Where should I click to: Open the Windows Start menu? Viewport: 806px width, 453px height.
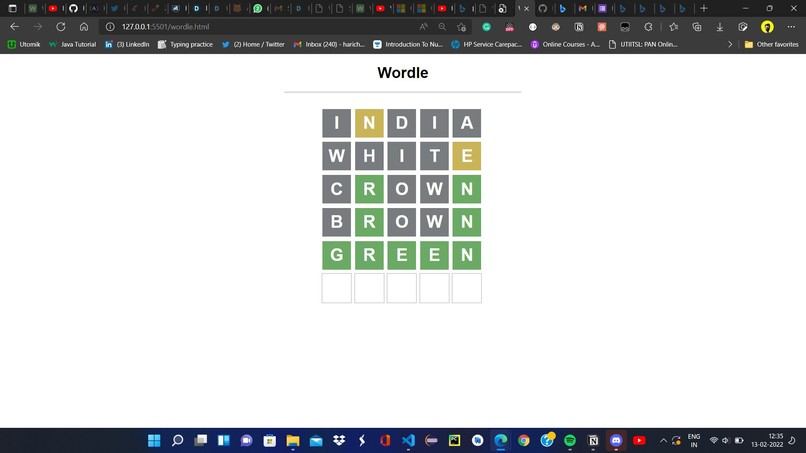tap(154, 440)
